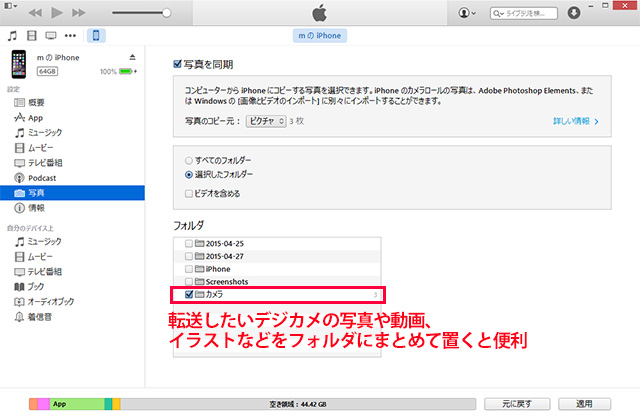Click the iPhone device thumbnail in sidebar
The image size is (640, 420).
[x=19, y=64]
